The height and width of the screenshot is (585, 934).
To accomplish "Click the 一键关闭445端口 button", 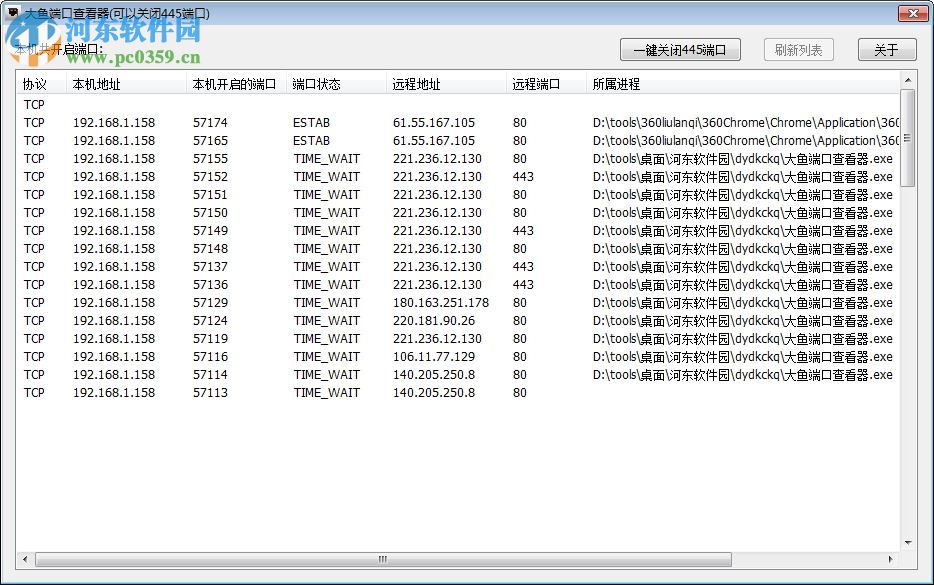I will click(679, 49).
